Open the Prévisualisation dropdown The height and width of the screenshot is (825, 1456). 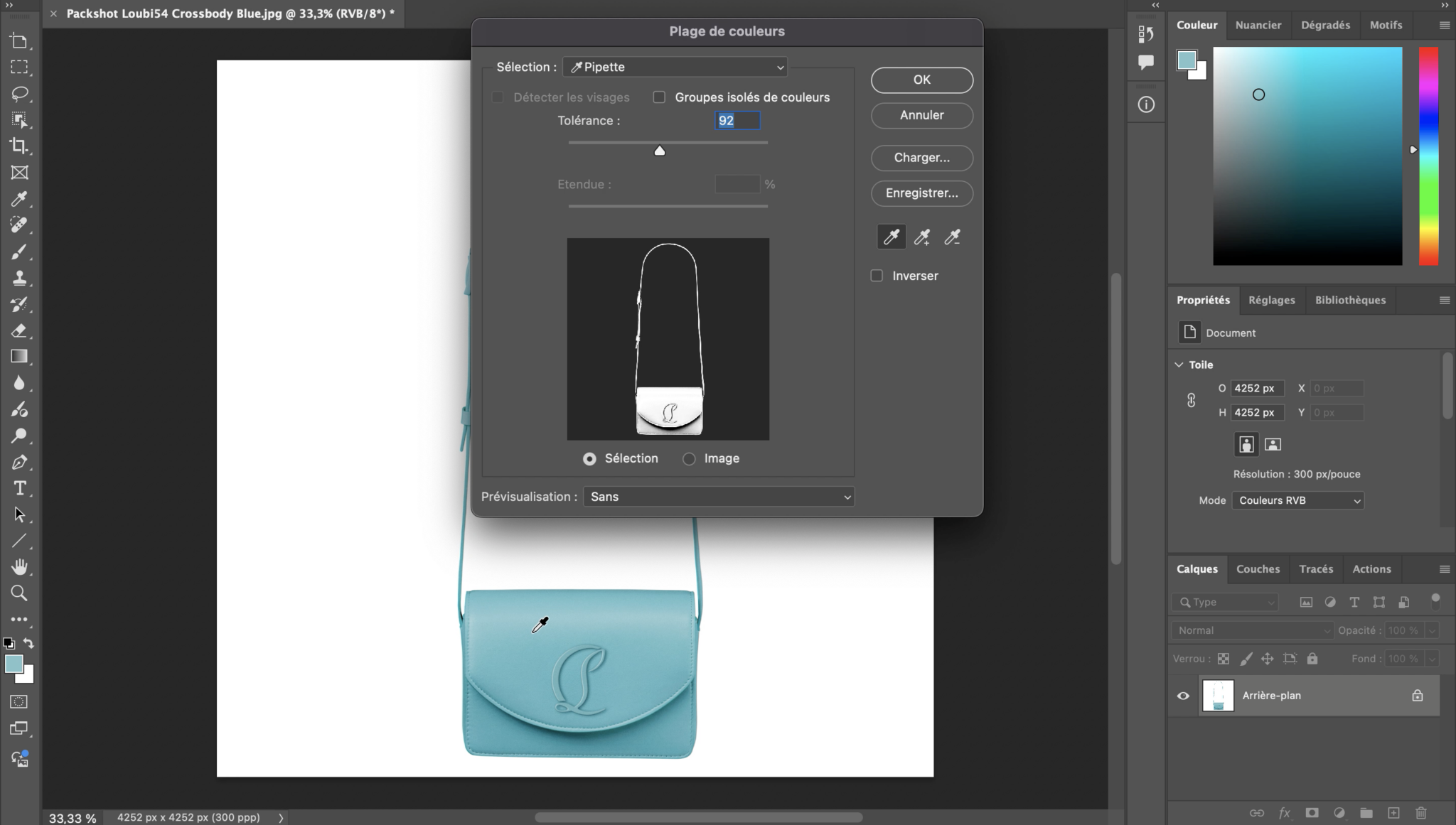coord(719,497)
